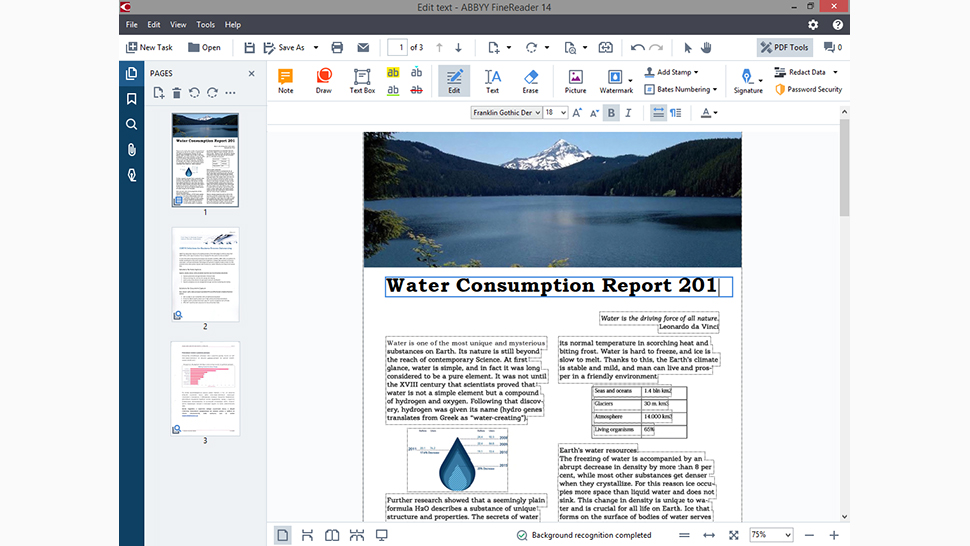Open the Search panel in sidebar
Screen dimensions: 970x546
pos(131,124)
